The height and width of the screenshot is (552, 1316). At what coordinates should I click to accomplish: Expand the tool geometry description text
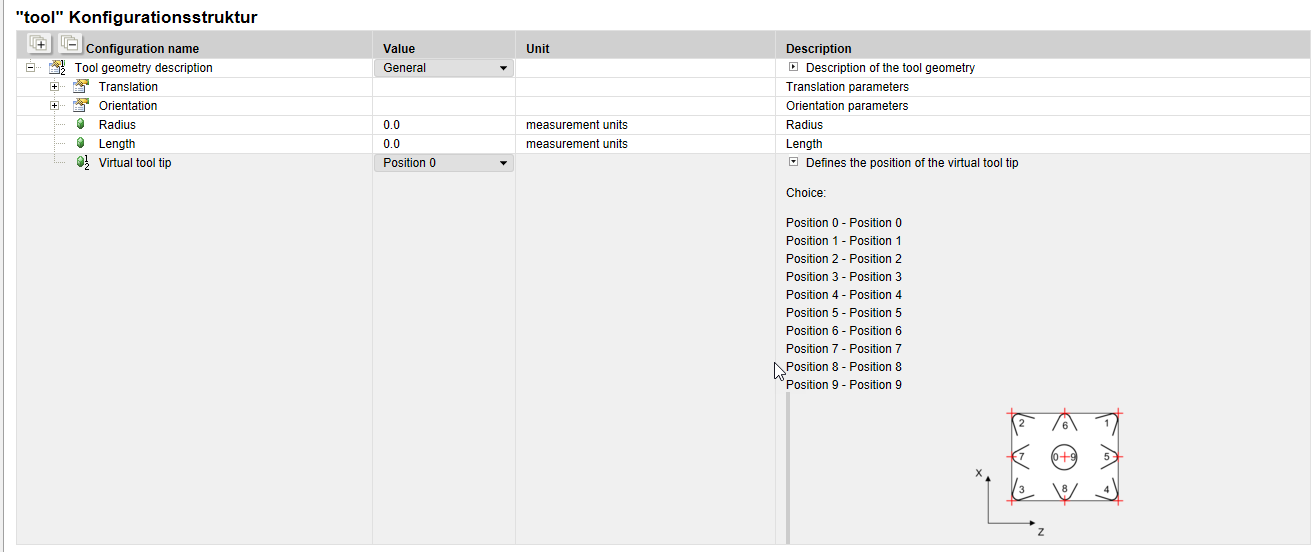(x=793, y=68)
